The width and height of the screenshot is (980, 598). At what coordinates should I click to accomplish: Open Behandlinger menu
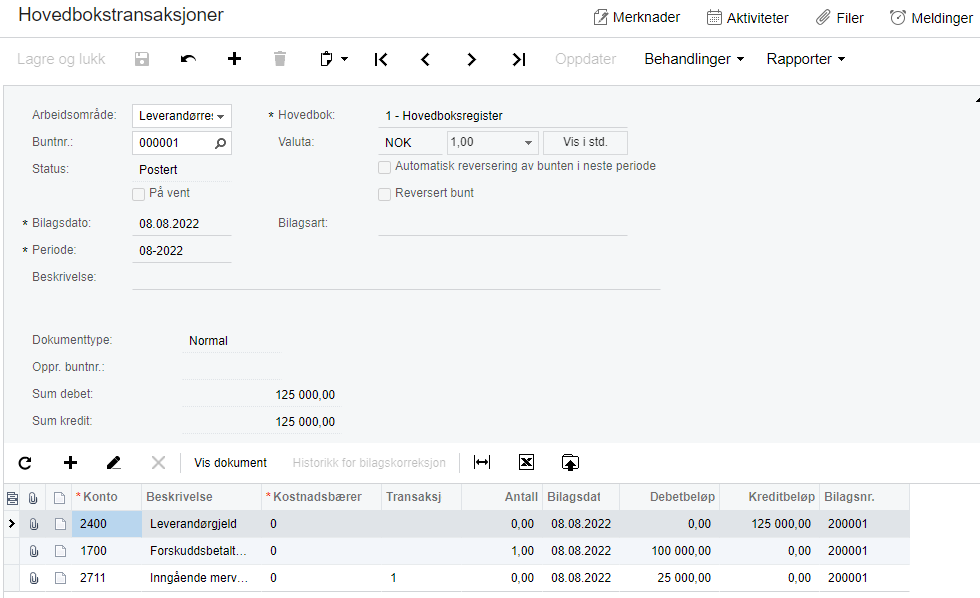coord(694,59)
